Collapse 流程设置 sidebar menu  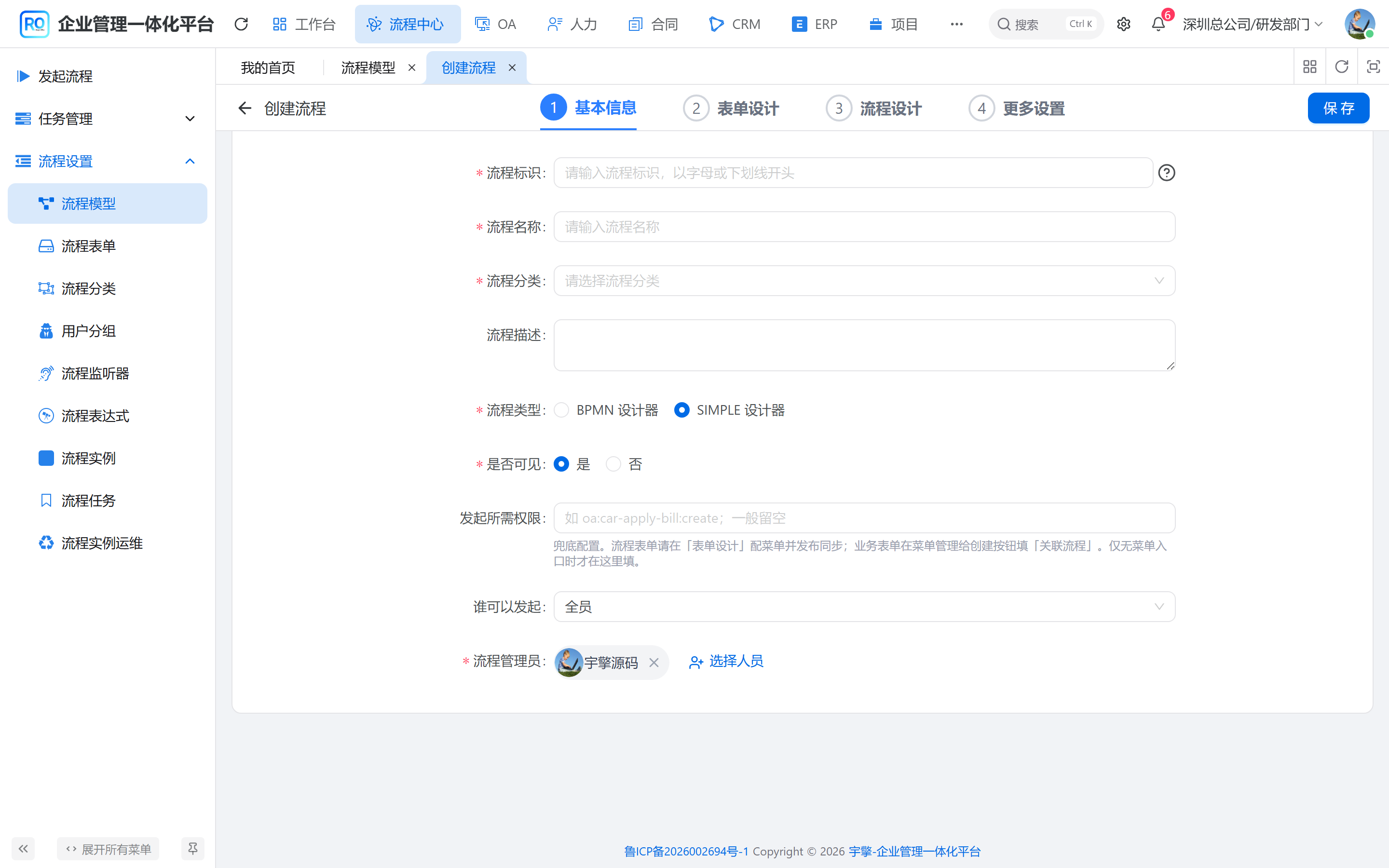108,162
